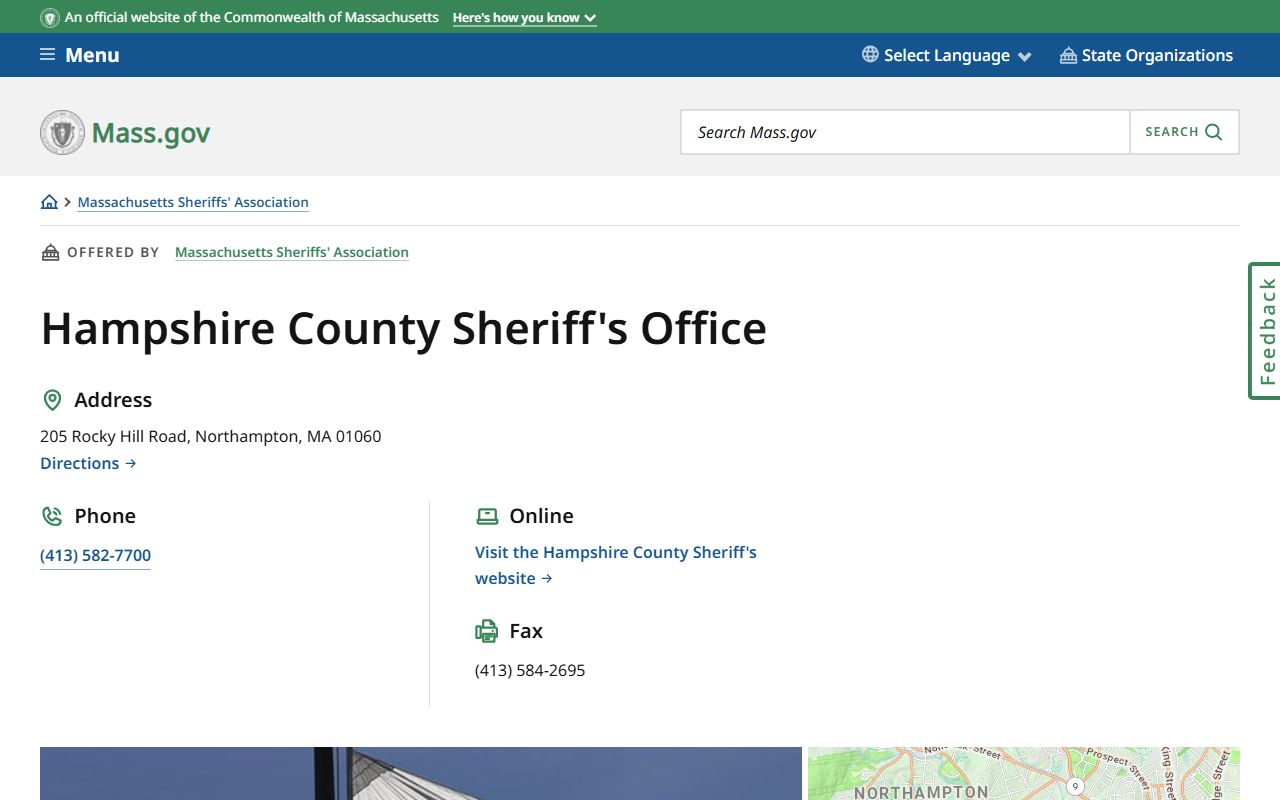The height and width of the screenshot is (800, 1280).
Task: Click the Northampton map thumbnail
Action: point(1024,773)
